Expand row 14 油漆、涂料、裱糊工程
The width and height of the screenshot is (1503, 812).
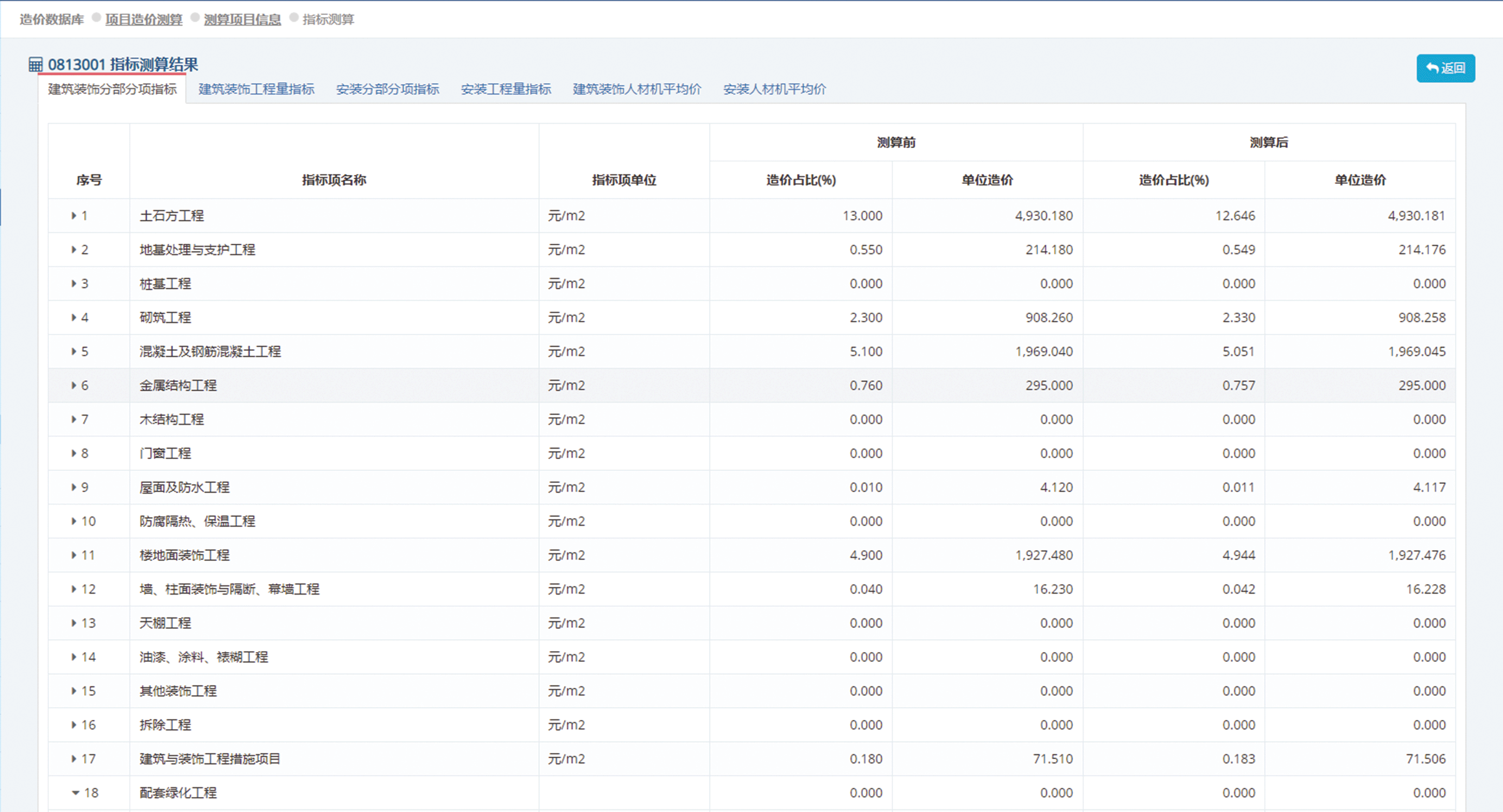pos(73,657)
